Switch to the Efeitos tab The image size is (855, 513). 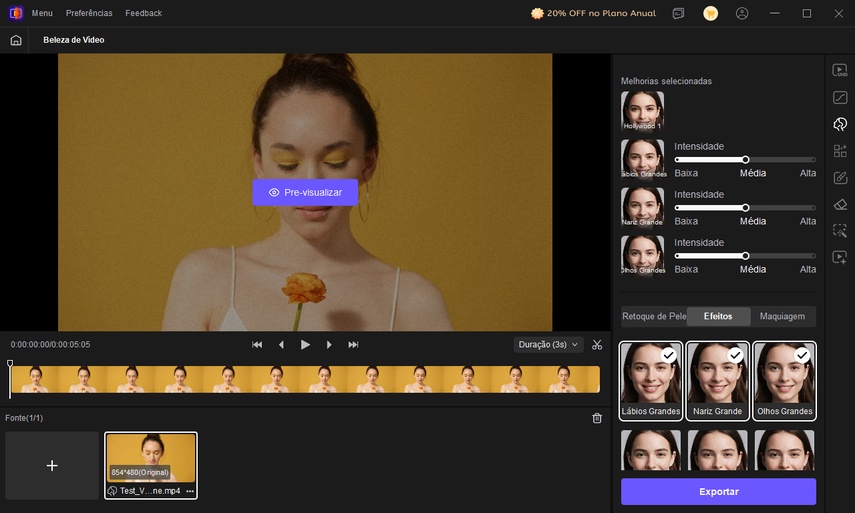(718, 316)
